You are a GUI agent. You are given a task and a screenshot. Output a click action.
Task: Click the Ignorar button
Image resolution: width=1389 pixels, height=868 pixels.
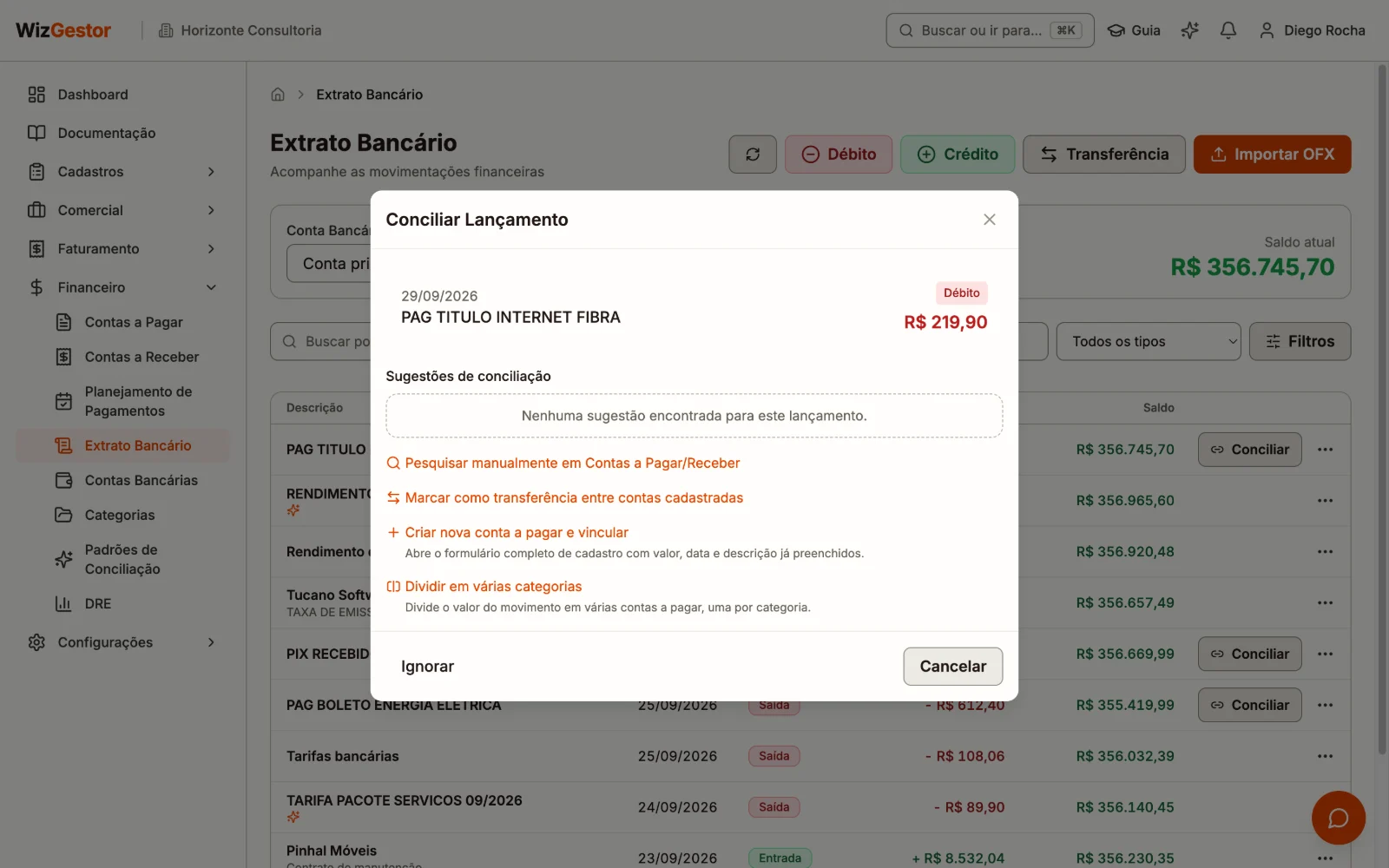click(427, 667)
